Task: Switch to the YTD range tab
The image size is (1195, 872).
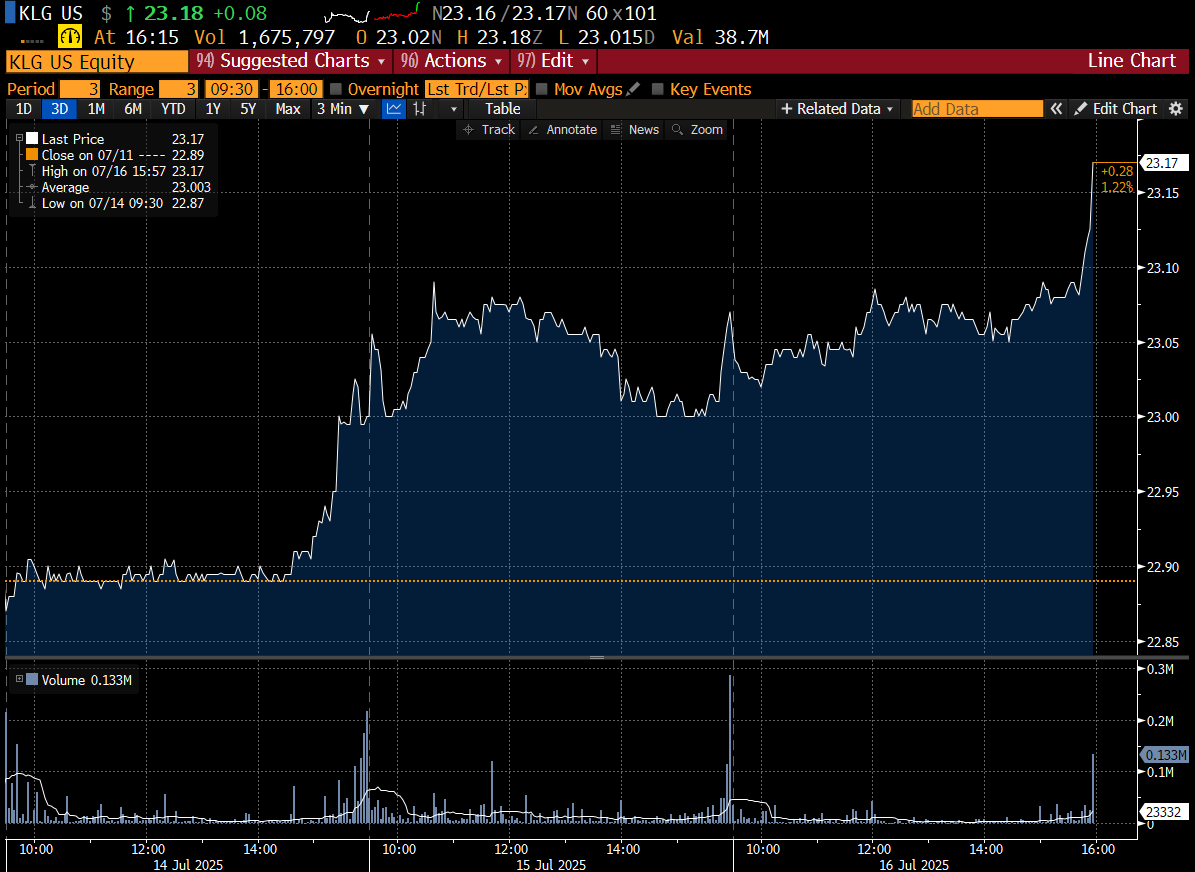Action: pyautogui.click(x=173, y=109)
